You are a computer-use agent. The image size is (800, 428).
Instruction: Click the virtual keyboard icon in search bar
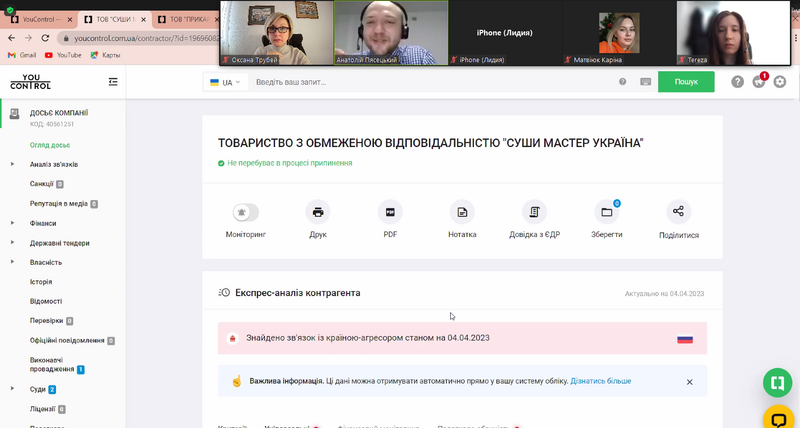pyautogui.click(x=645, y=82)
